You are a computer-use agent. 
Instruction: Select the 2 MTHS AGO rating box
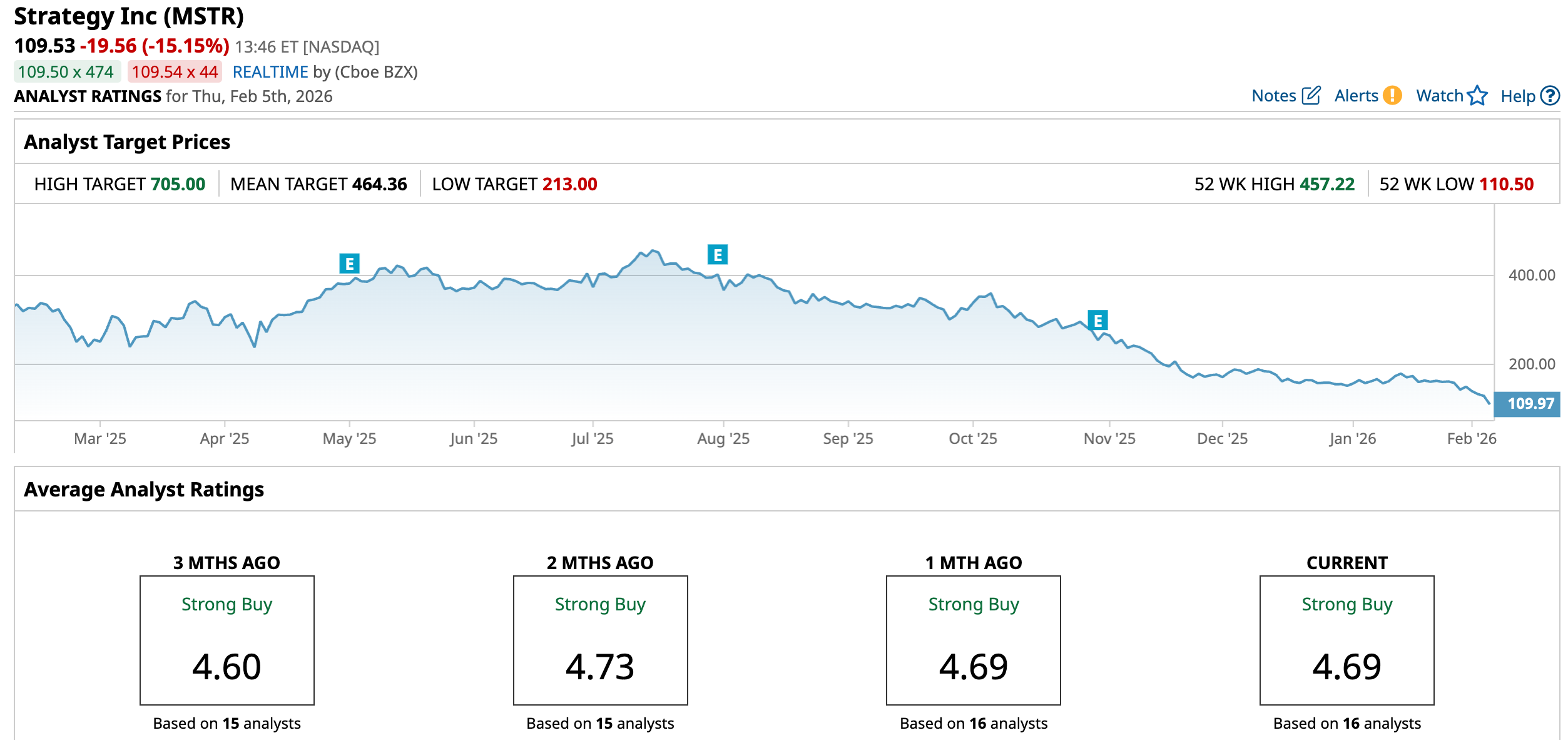[600, 640]
